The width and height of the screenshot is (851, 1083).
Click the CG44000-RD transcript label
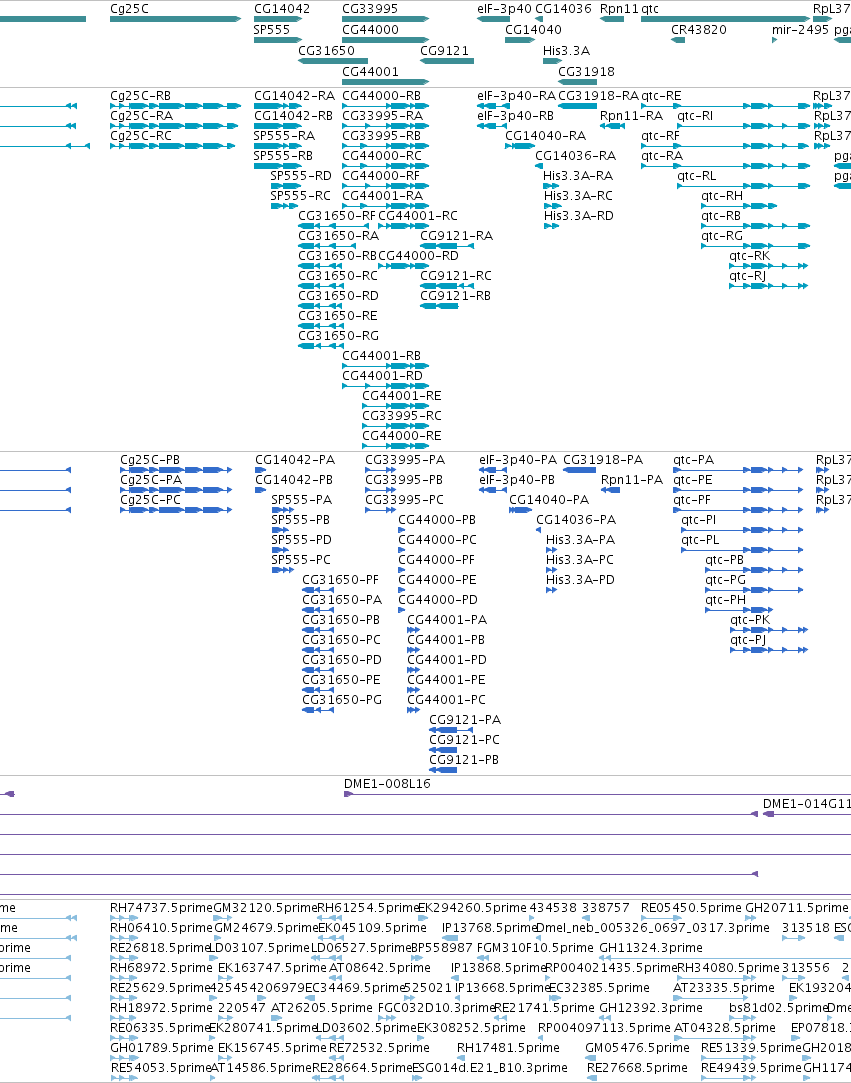tap(418, 256)
